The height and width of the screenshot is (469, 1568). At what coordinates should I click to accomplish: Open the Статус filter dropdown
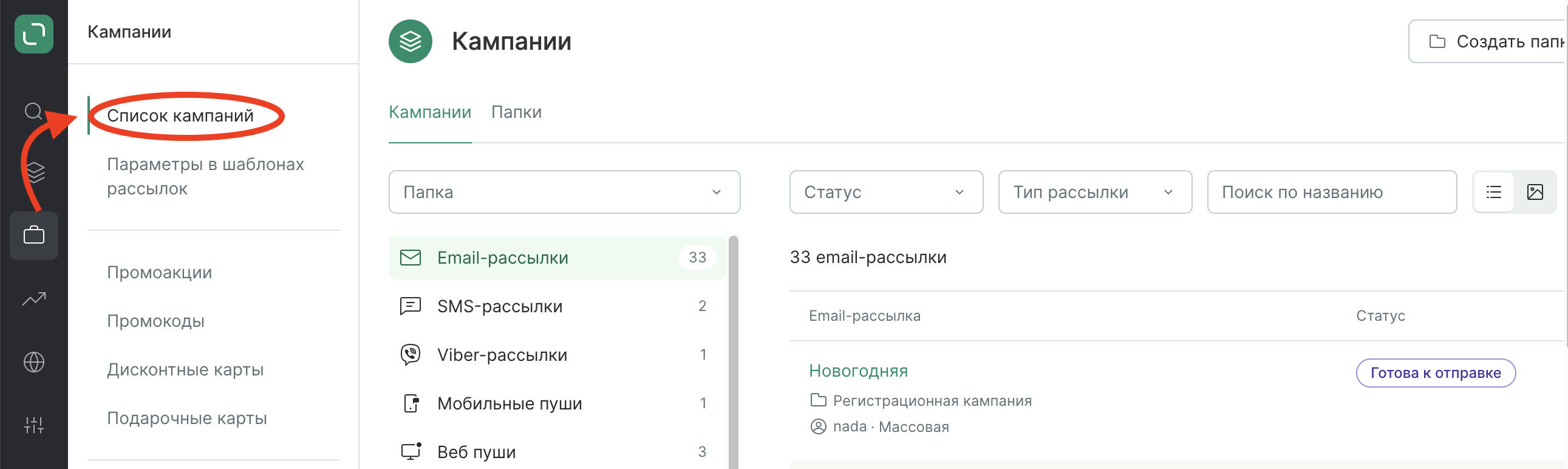(885, 192)
